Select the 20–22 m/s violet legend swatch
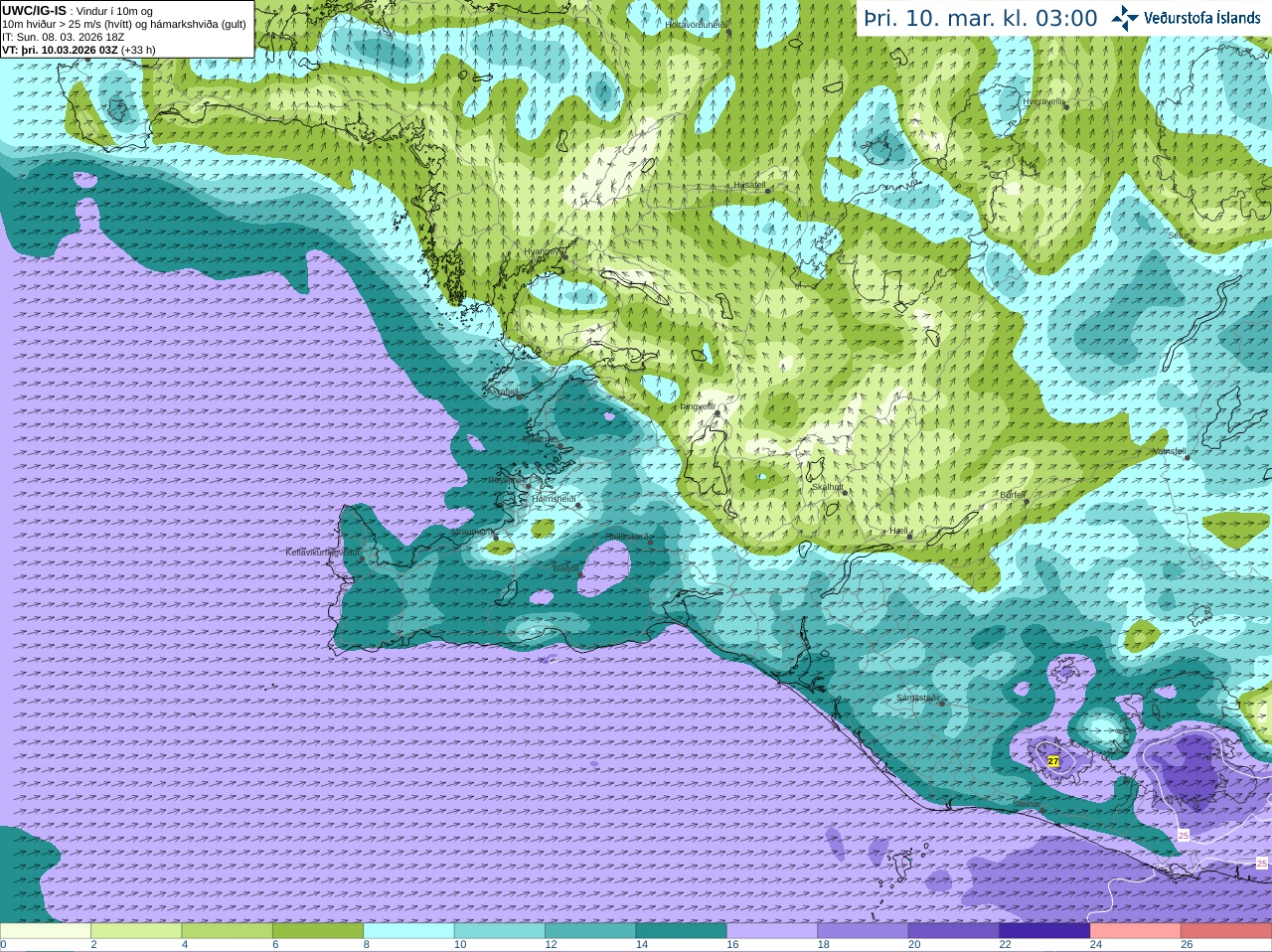Image resolution: width=1272 pixels, height=952 pixels. (x=954, y=931)
